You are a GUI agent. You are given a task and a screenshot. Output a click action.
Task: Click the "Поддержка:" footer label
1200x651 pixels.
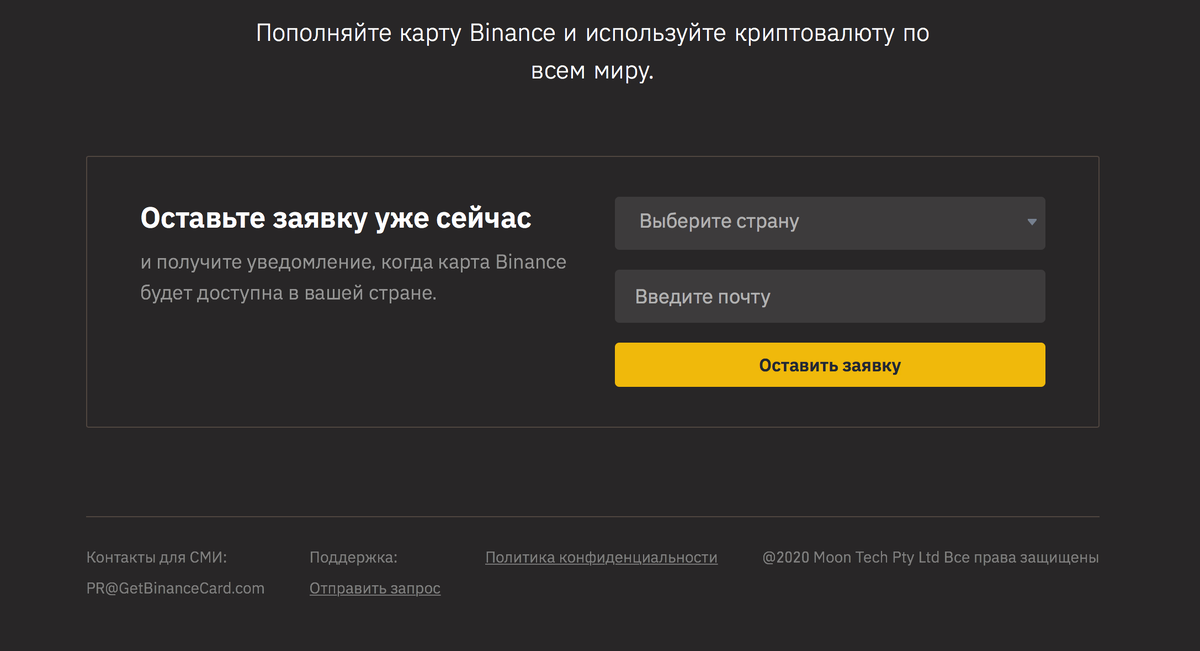354,558
